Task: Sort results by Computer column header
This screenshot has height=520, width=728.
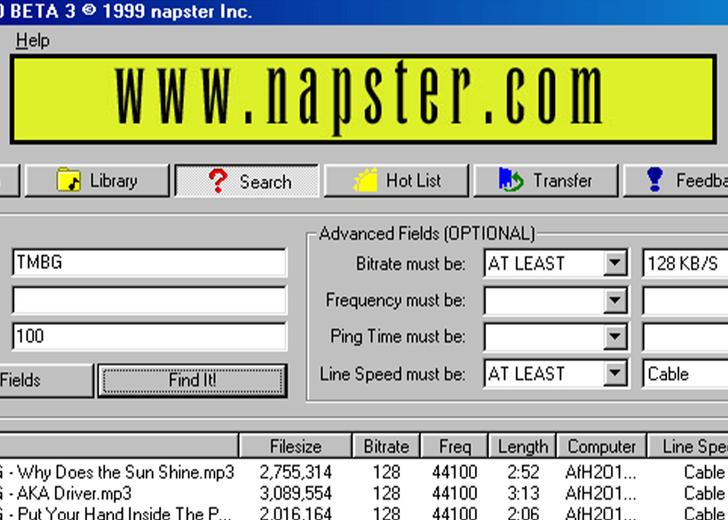Action: [x=601, y=446]
